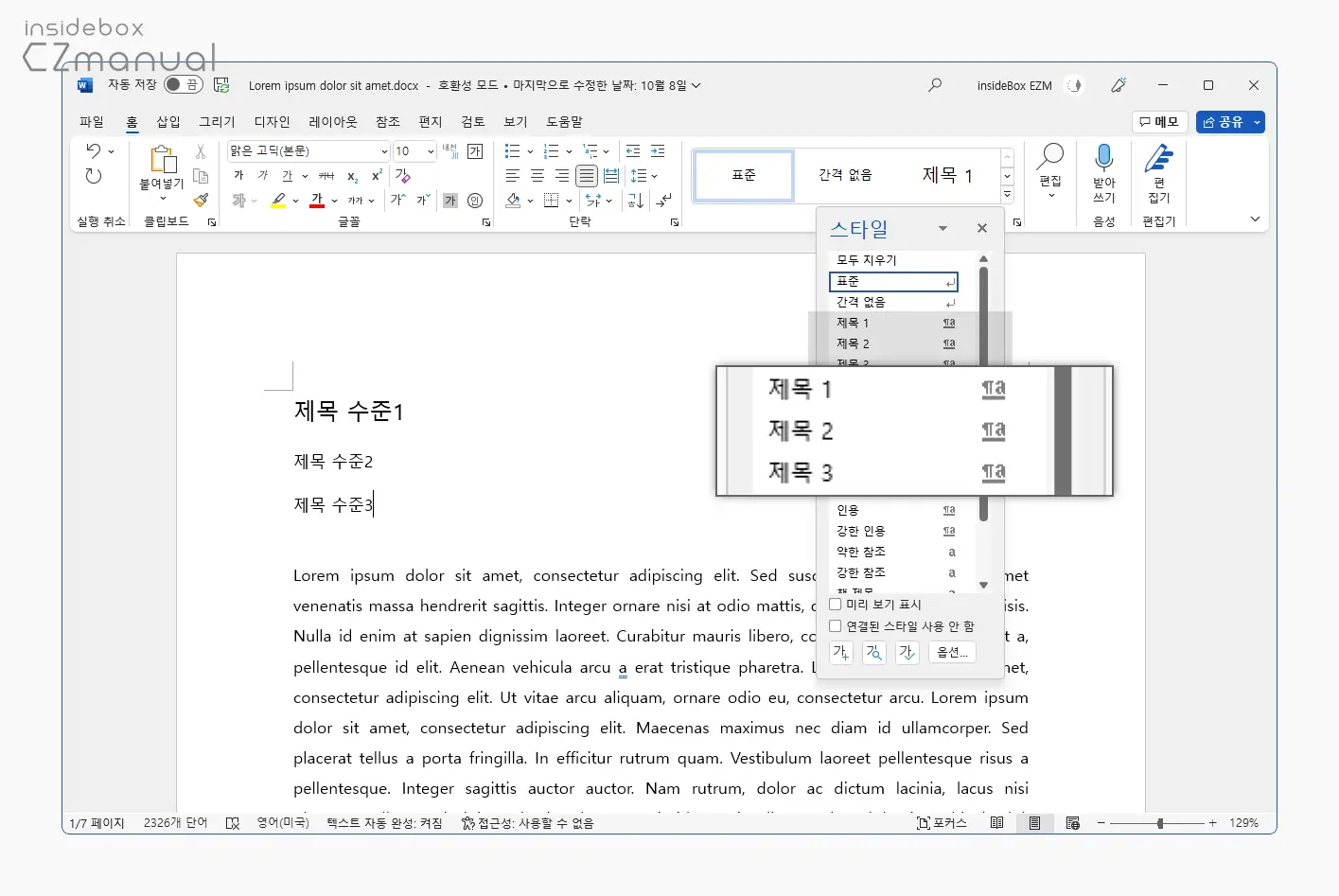
Task: Click the bullet list icon
Action: coord(513,151)
